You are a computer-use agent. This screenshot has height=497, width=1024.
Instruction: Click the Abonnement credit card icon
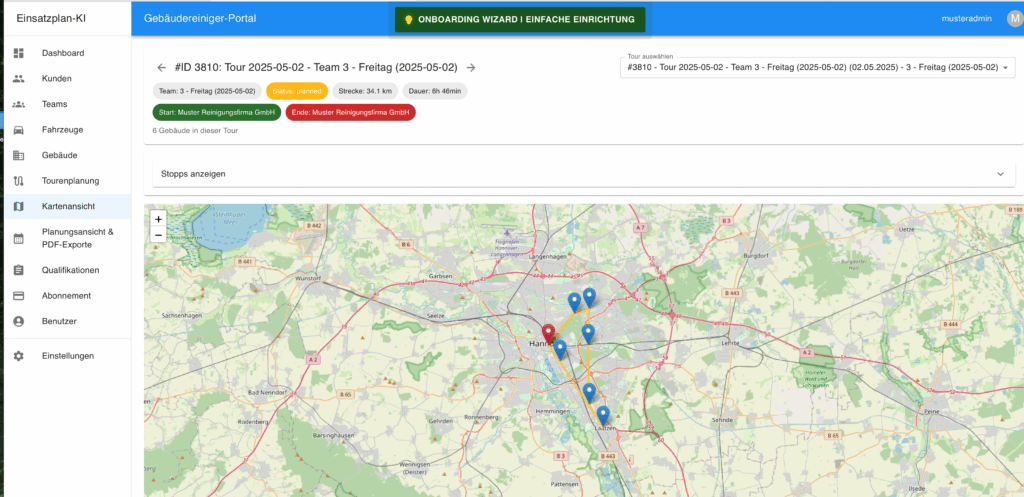[x=18, y=296]
